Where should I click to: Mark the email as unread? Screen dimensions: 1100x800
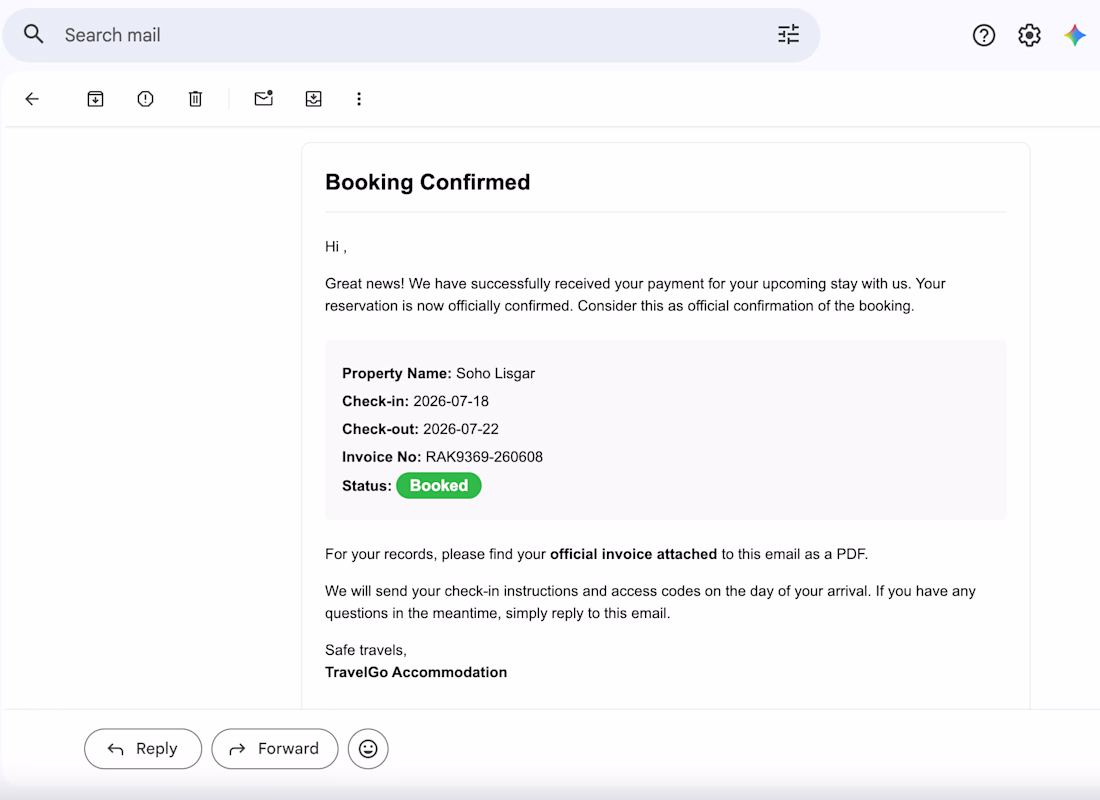point(264,98)
